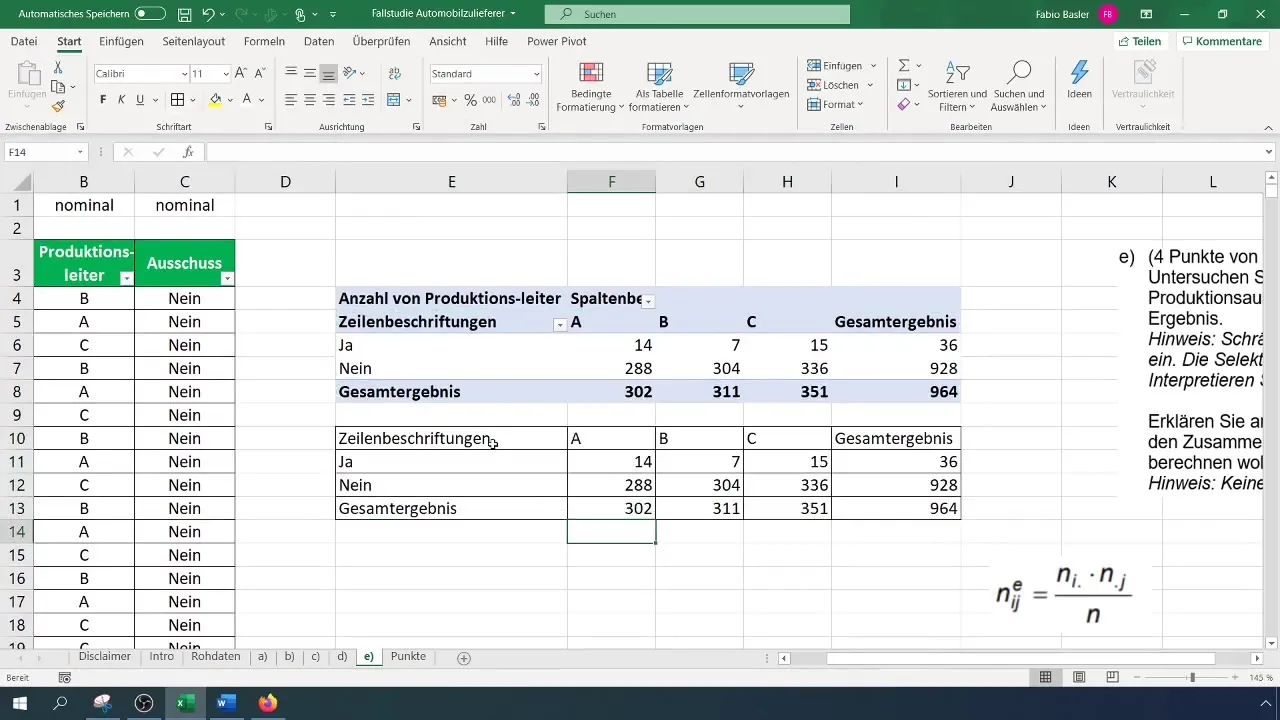This screenshot has height=720, width=1280.
Task: Toggle underline formatting U button
Action: (x=140, y=100)
